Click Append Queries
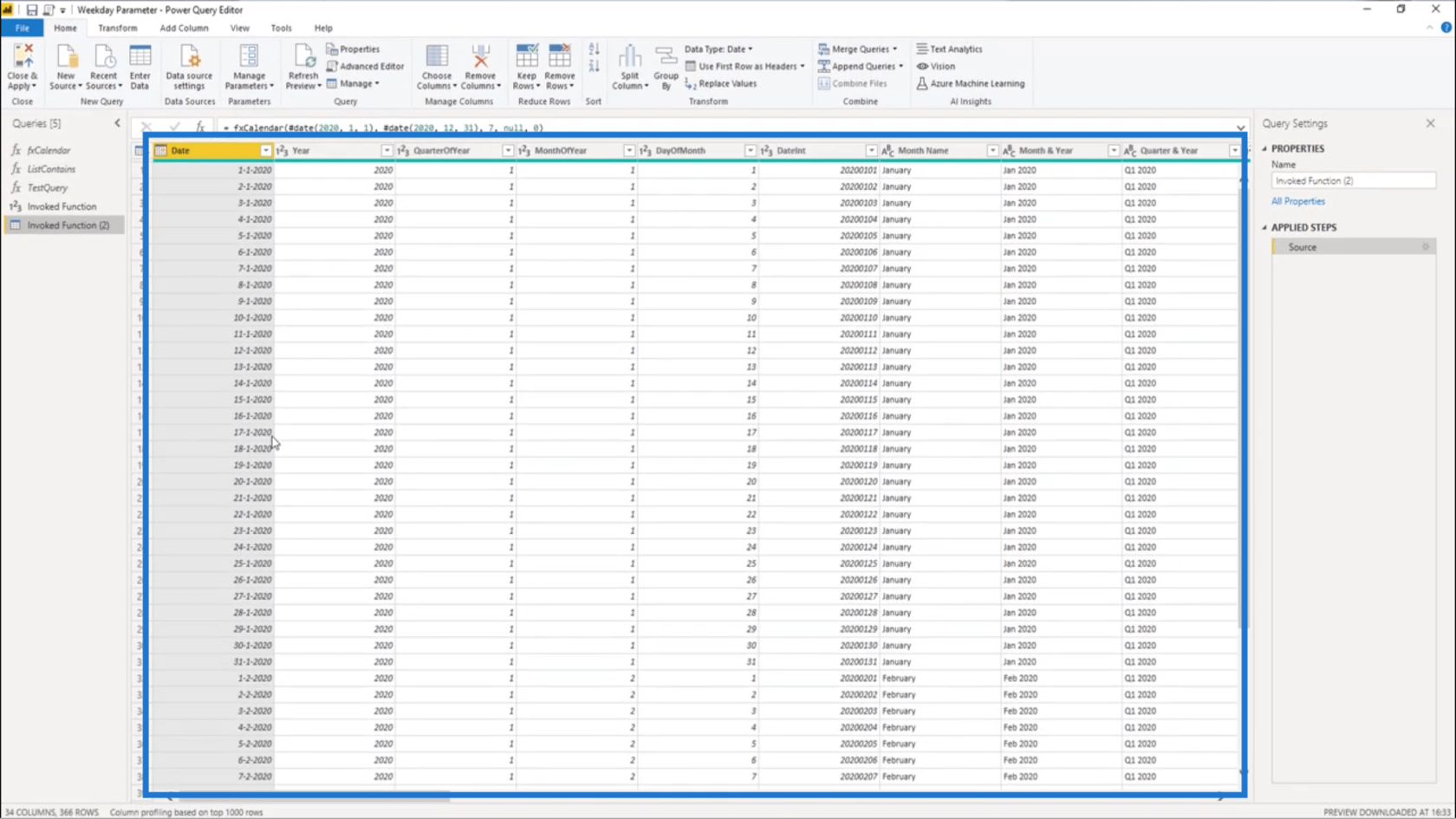1456x819 pixels. point(860,67)
